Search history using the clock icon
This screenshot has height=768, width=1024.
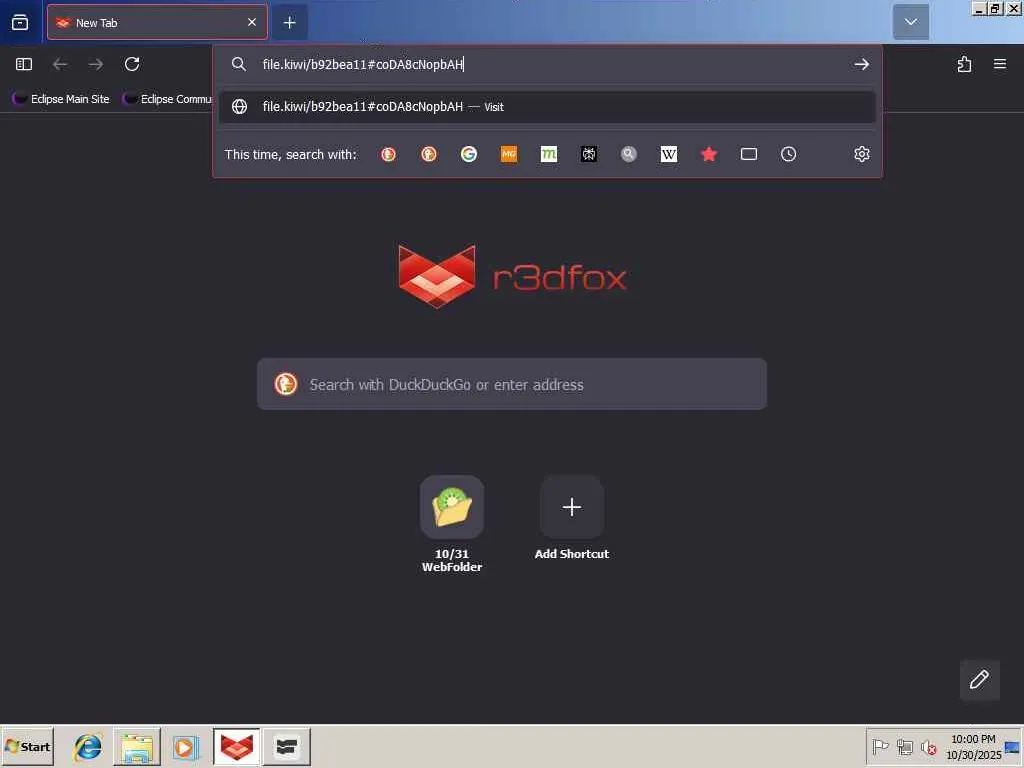(788, 154)
